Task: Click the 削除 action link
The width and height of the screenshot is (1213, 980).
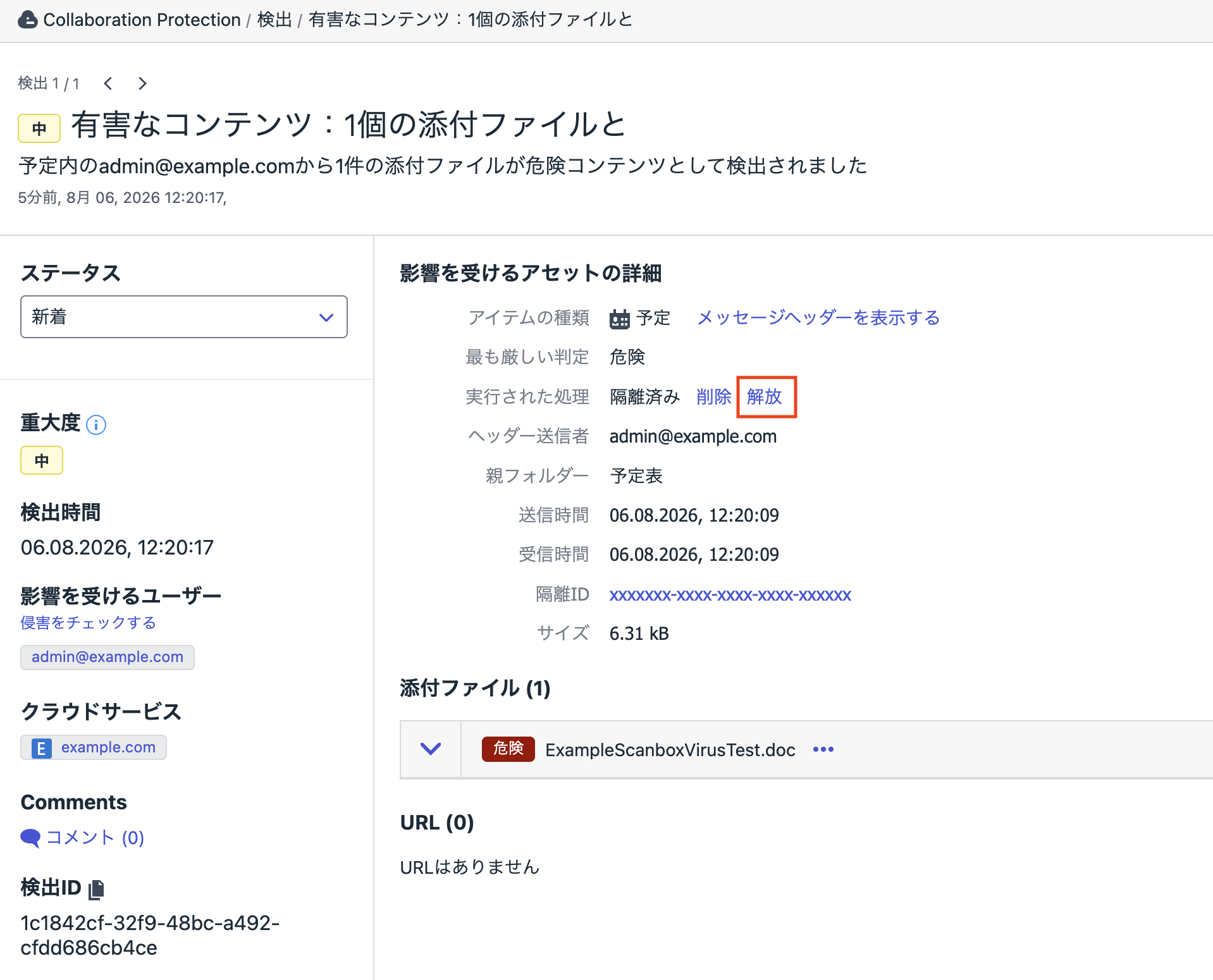Action: pos(714,396)
